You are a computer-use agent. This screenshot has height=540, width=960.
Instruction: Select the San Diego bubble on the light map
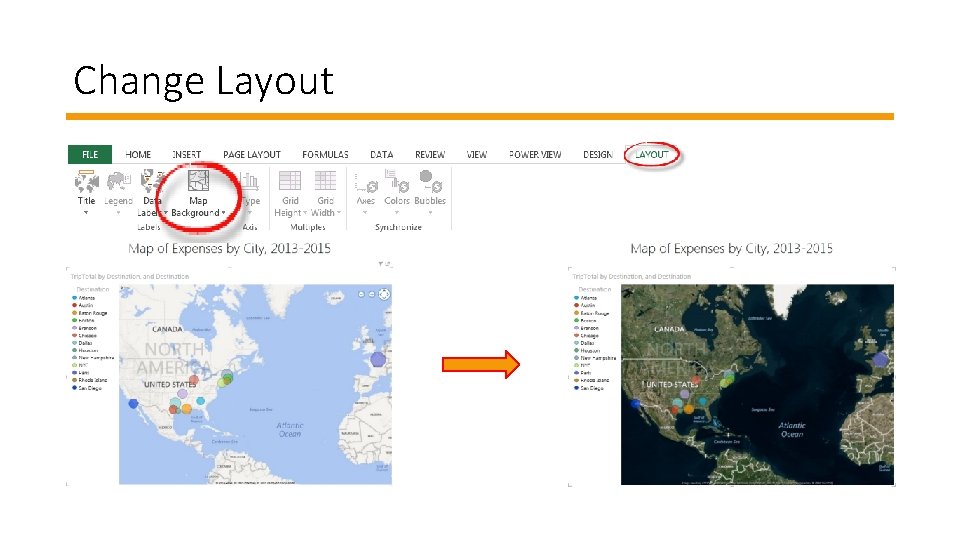coord(133,403)
